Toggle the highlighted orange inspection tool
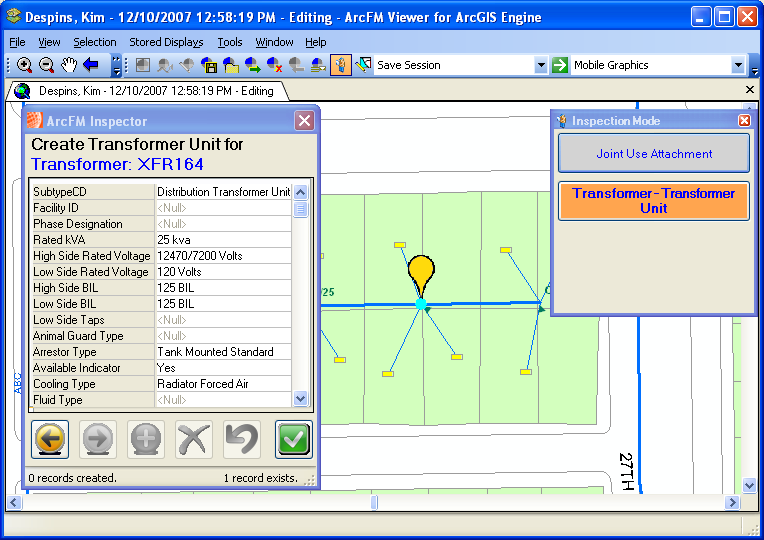This screenshot has height=540, width=764. coord(341,65)
